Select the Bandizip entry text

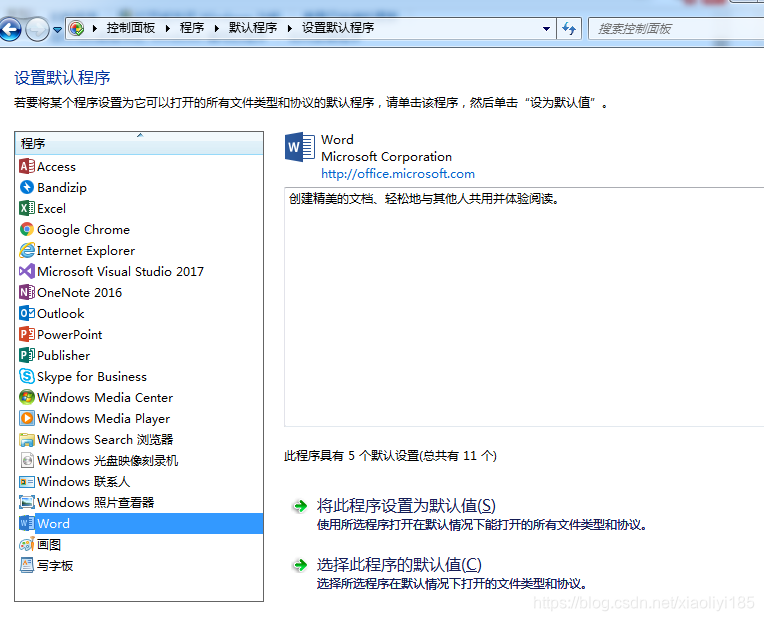click(62, 188)
